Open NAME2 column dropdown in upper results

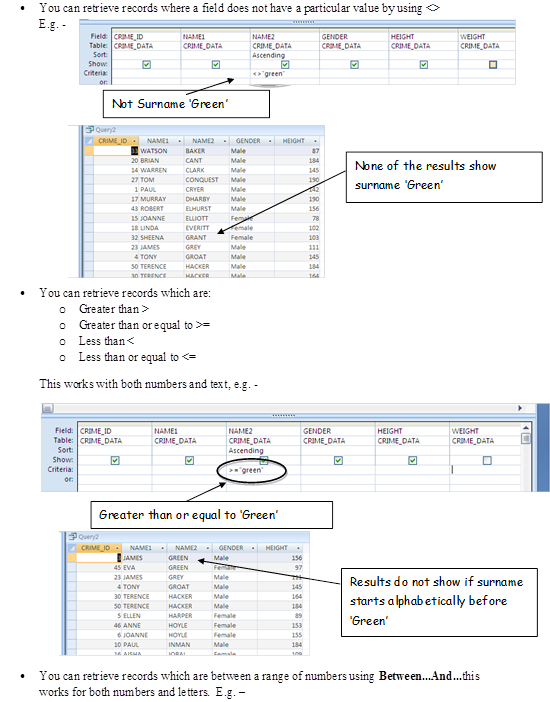pyautogui.click(x=225, y=141)
